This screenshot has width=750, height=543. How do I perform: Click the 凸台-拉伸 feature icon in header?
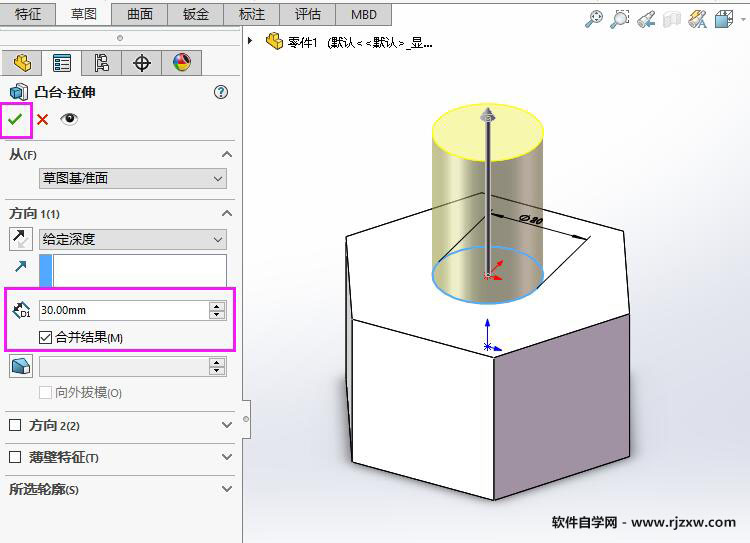(19, 92)
